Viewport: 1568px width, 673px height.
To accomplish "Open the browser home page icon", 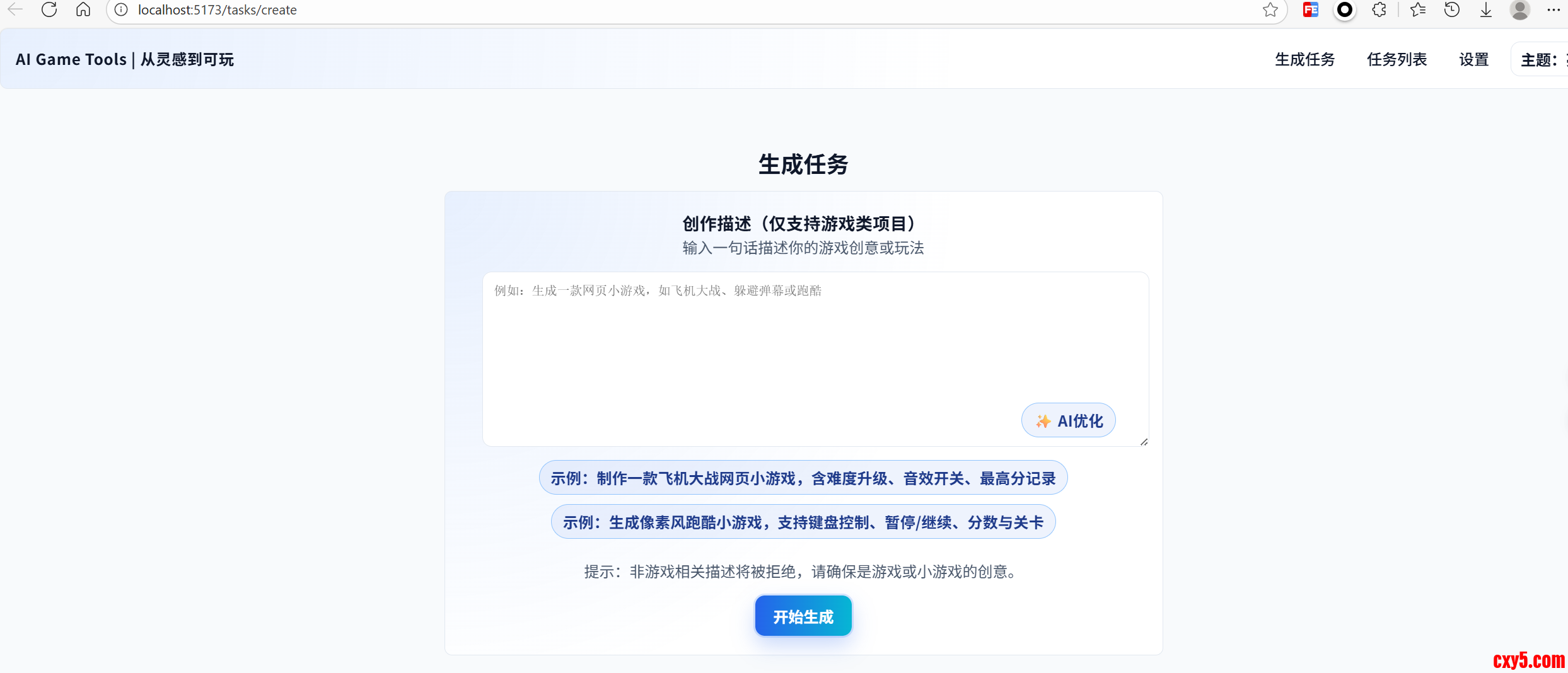I will coord(83,9).
